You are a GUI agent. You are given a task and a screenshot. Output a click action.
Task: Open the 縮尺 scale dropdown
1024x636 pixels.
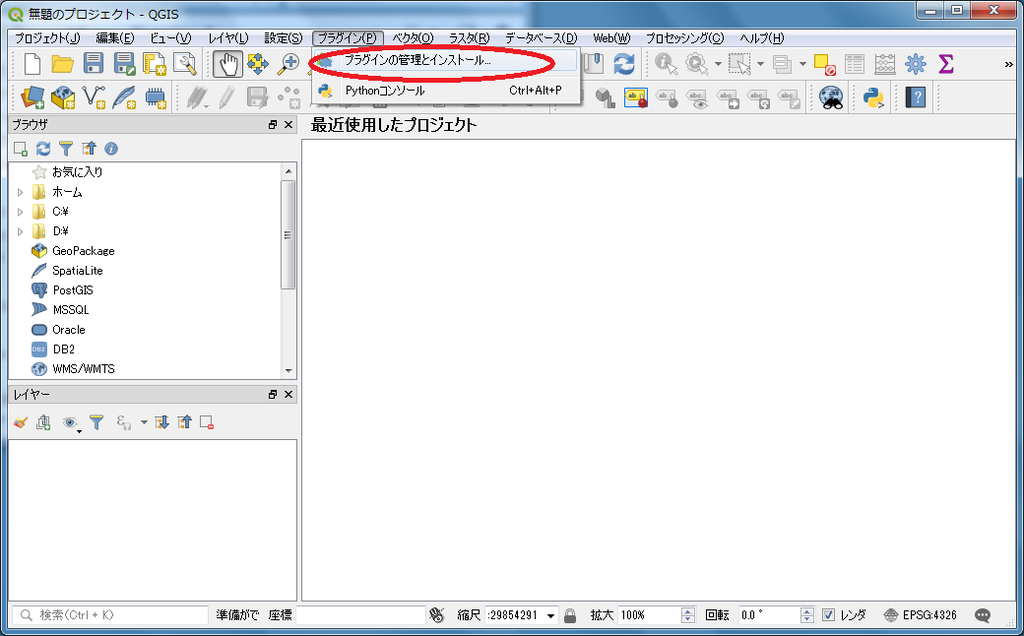pyautogui.click(x=550, y=614)
